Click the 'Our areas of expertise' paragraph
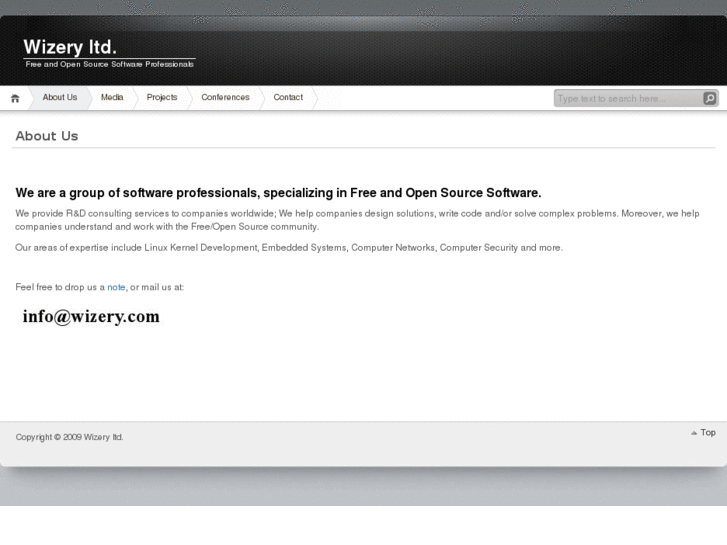The height and width of the screenshot is (545, 727). coord(289,247)
